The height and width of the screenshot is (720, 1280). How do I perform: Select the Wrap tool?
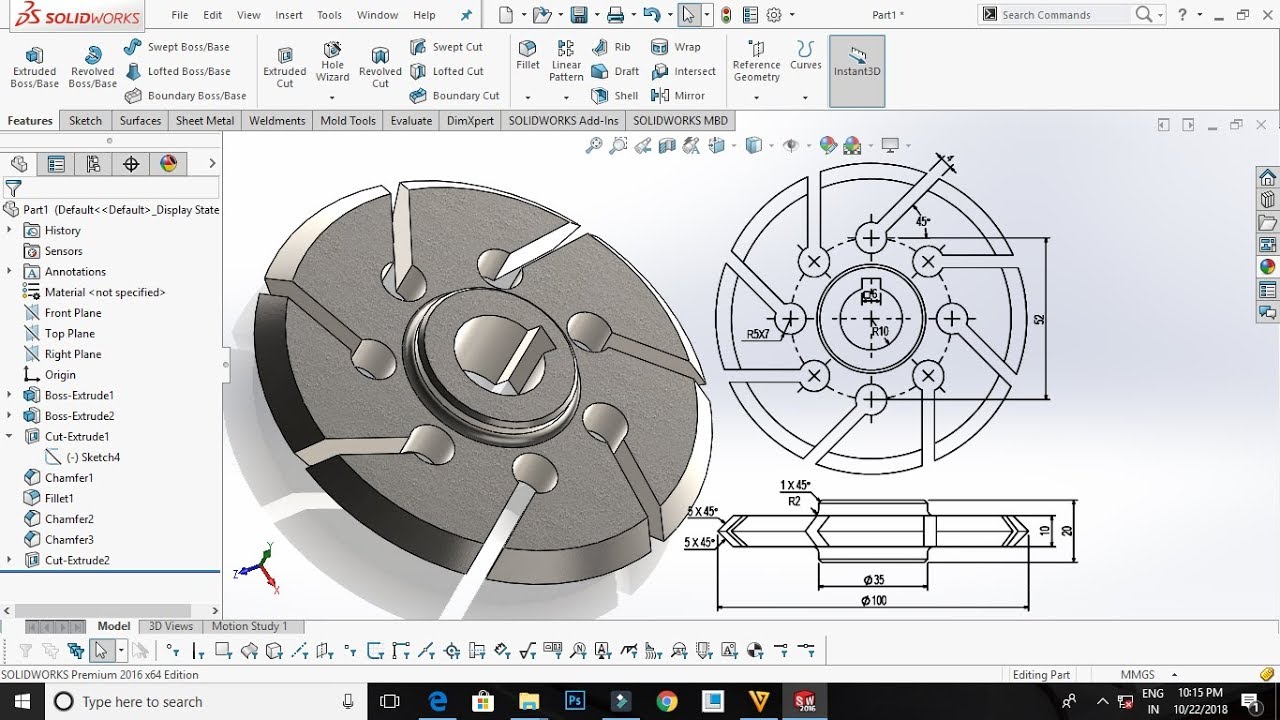(x=676, y=47)
